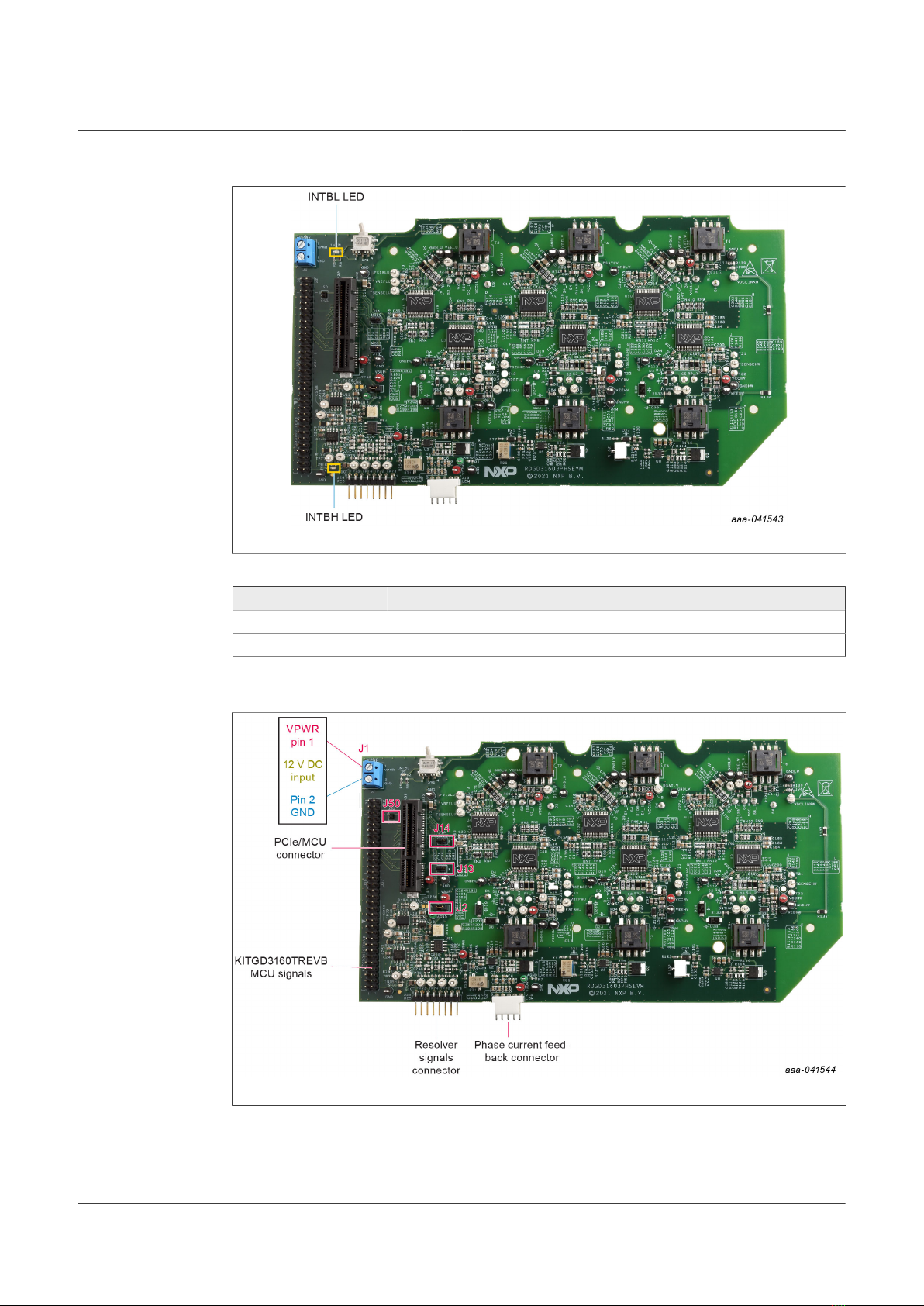Click the red "J50" label
The height and width of the screenshot is (1306, 924).
(x=391, y=804)
